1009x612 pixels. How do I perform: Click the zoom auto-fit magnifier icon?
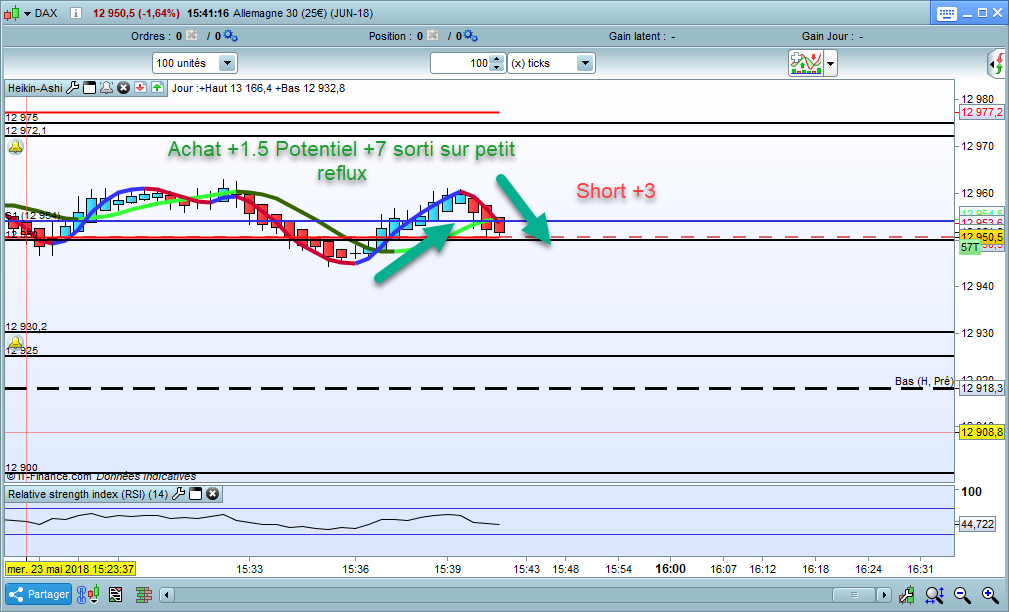tap(934, 595)
